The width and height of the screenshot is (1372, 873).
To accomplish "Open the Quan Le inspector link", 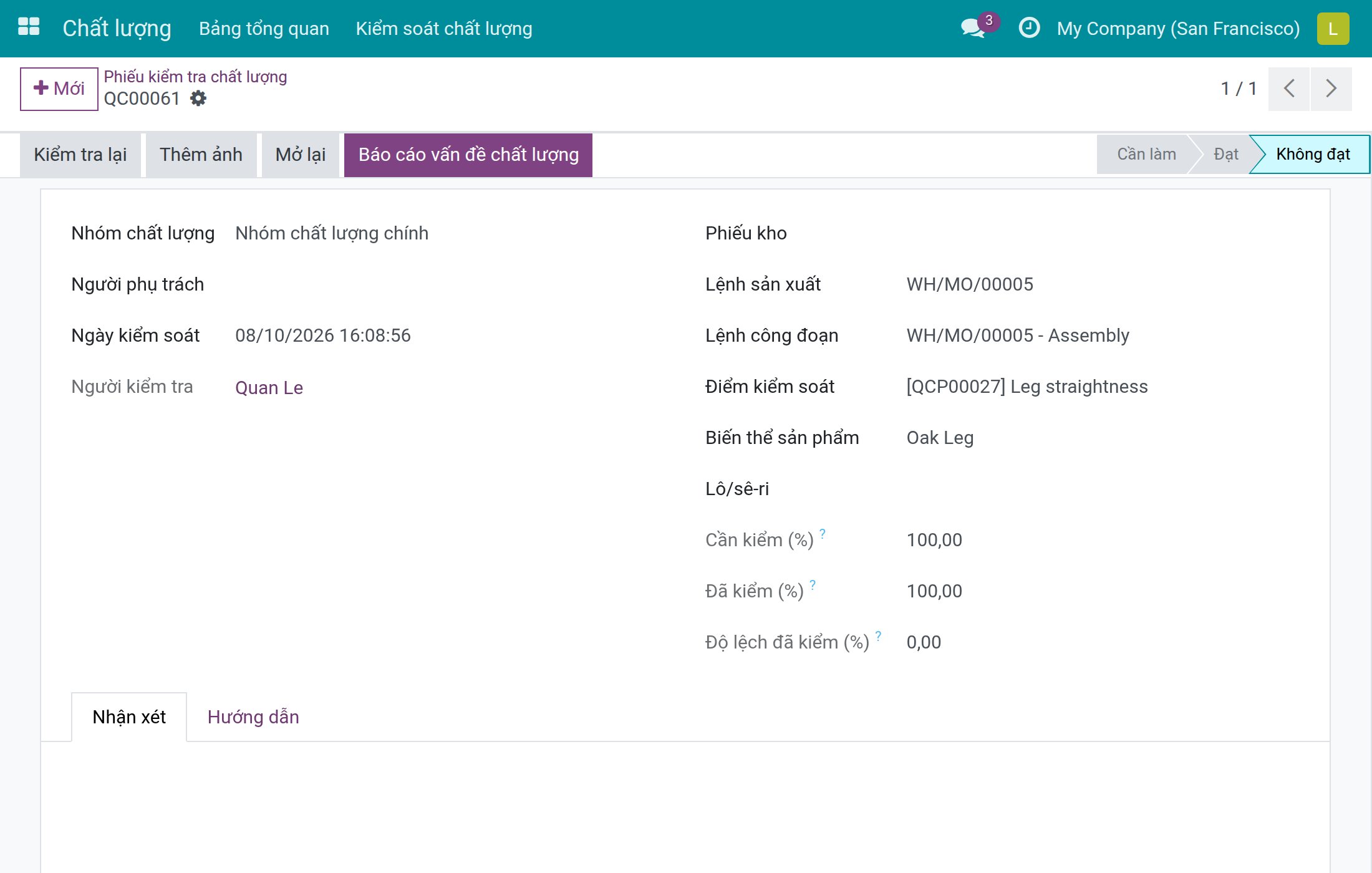I will [269, 388].
